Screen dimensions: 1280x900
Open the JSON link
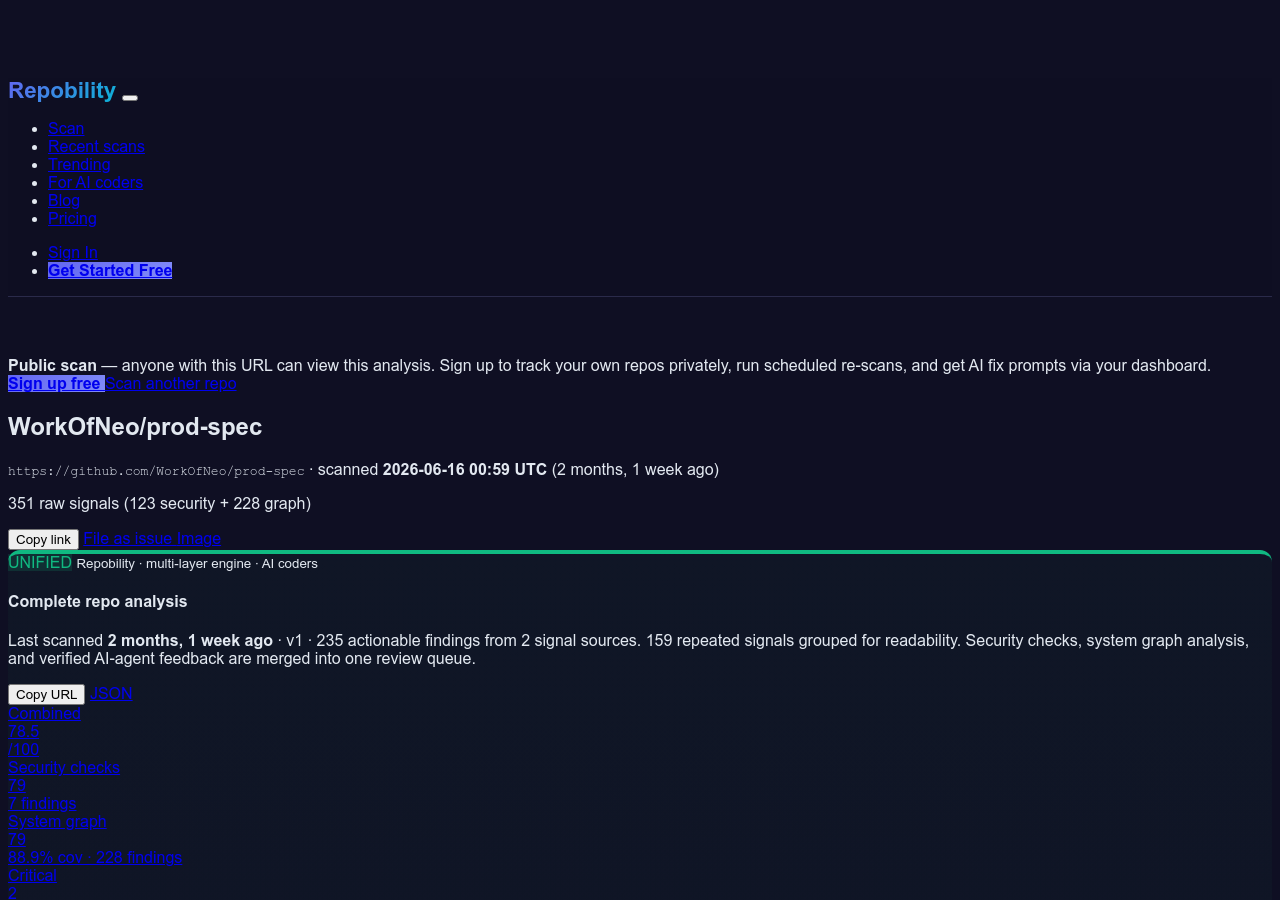(111, 693)
